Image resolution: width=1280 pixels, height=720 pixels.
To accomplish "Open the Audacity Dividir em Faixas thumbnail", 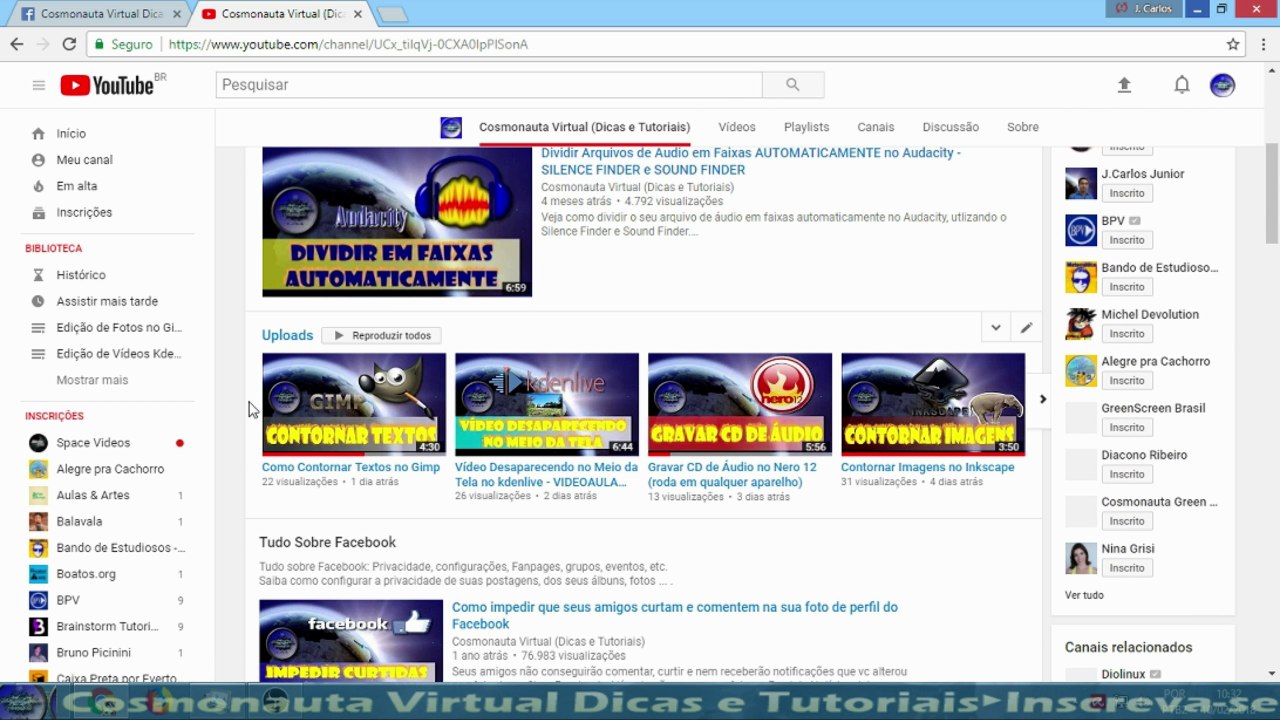I will [x=397, y=222].
